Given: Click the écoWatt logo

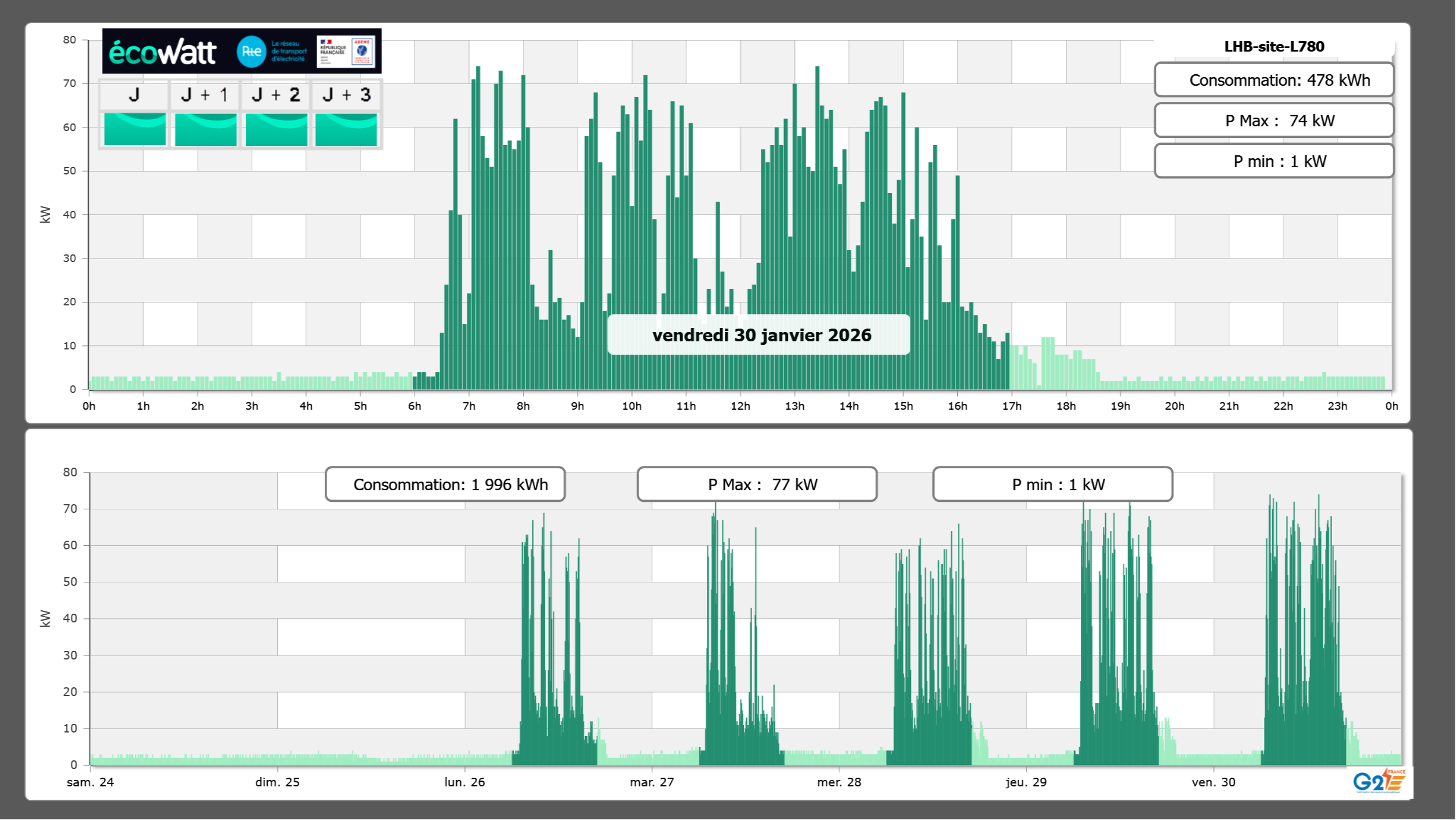Looking at the screenshot, I should pyautogui.click(x=162, y=52).
